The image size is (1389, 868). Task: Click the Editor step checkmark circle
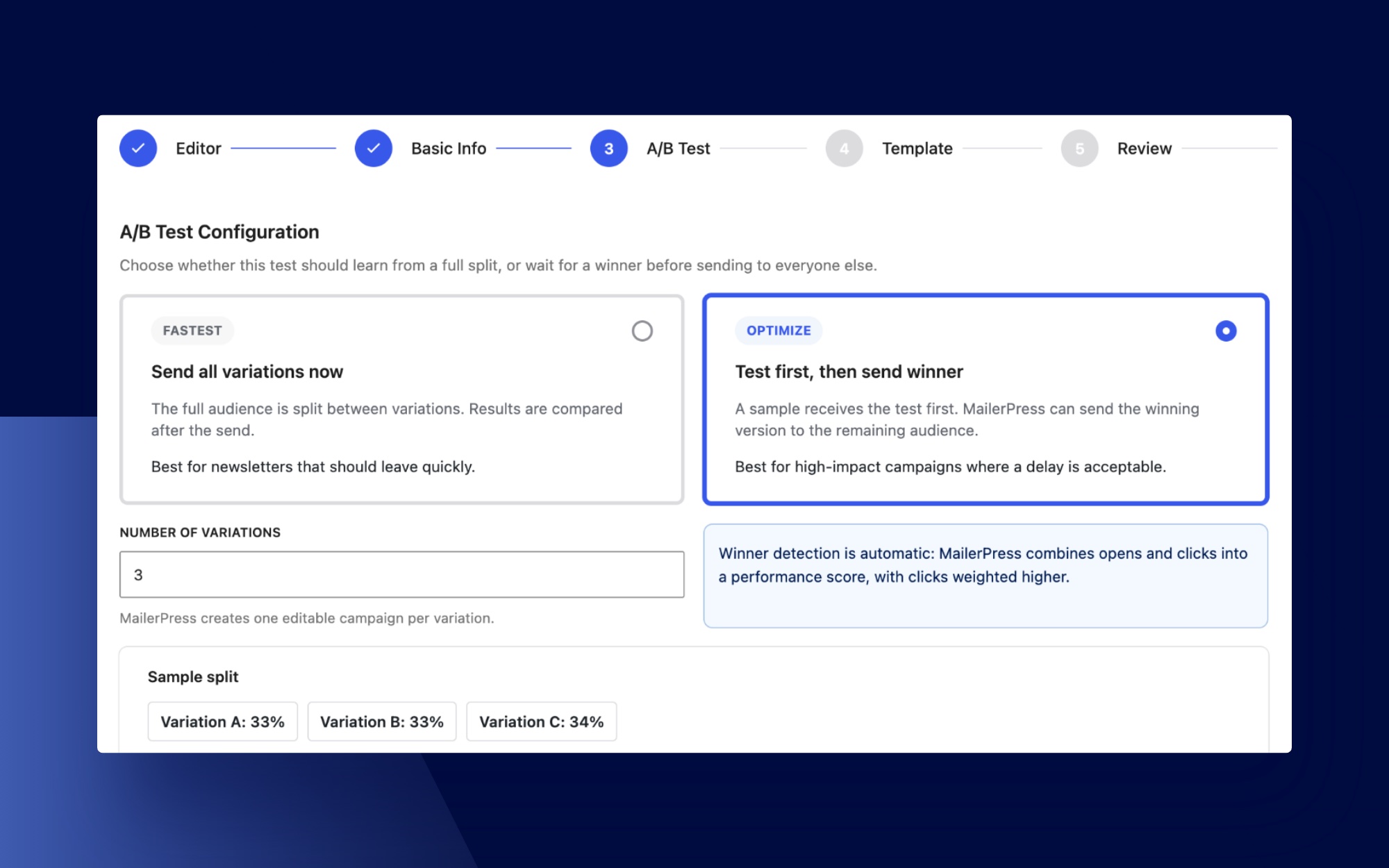click(138, 148)
